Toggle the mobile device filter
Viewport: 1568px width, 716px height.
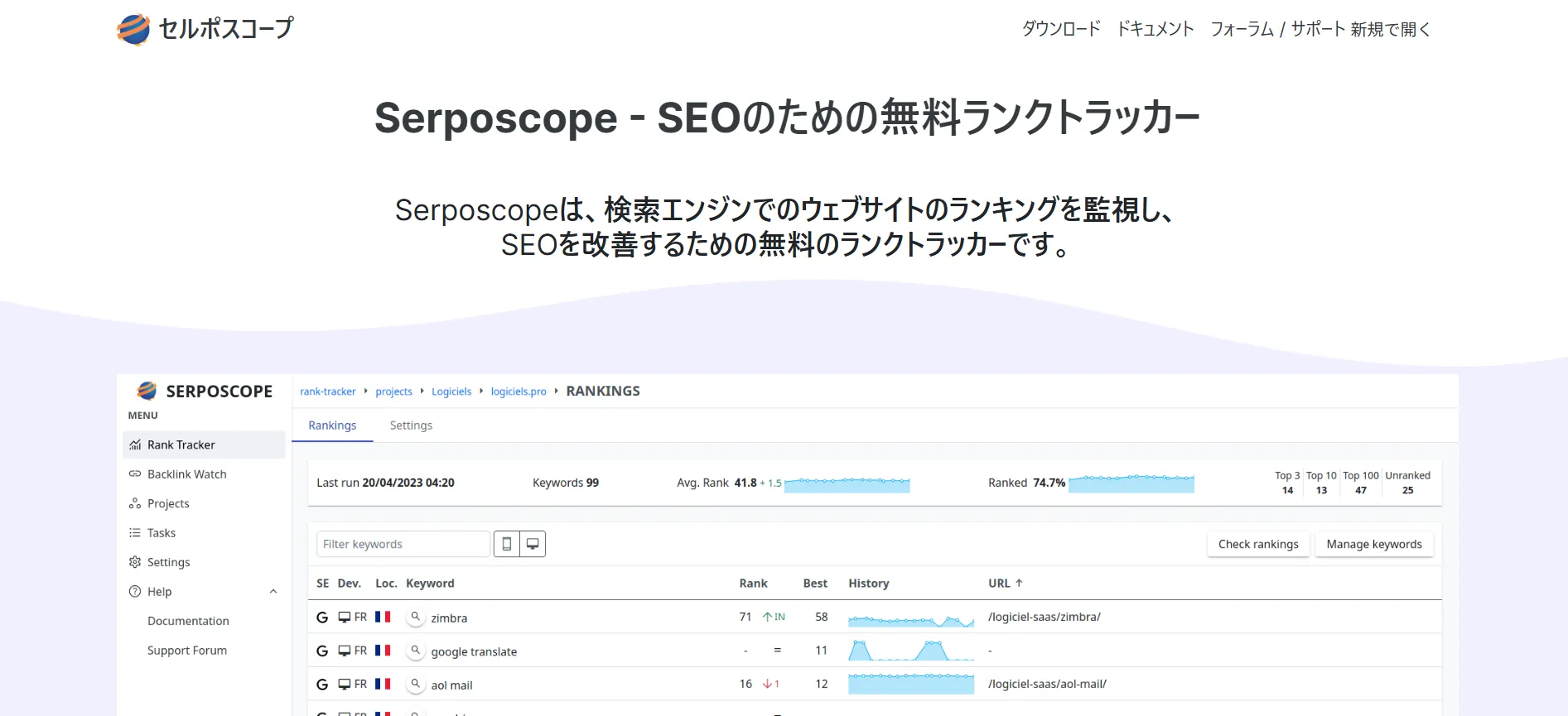[507, 544]
